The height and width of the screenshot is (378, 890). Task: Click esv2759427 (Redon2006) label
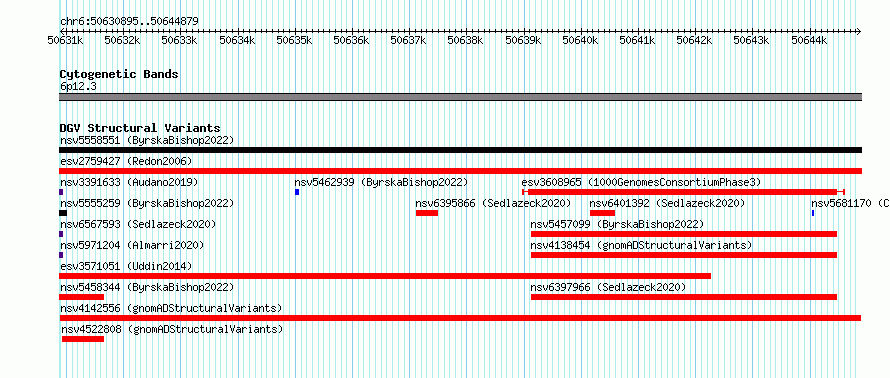(x=126, y=161)
